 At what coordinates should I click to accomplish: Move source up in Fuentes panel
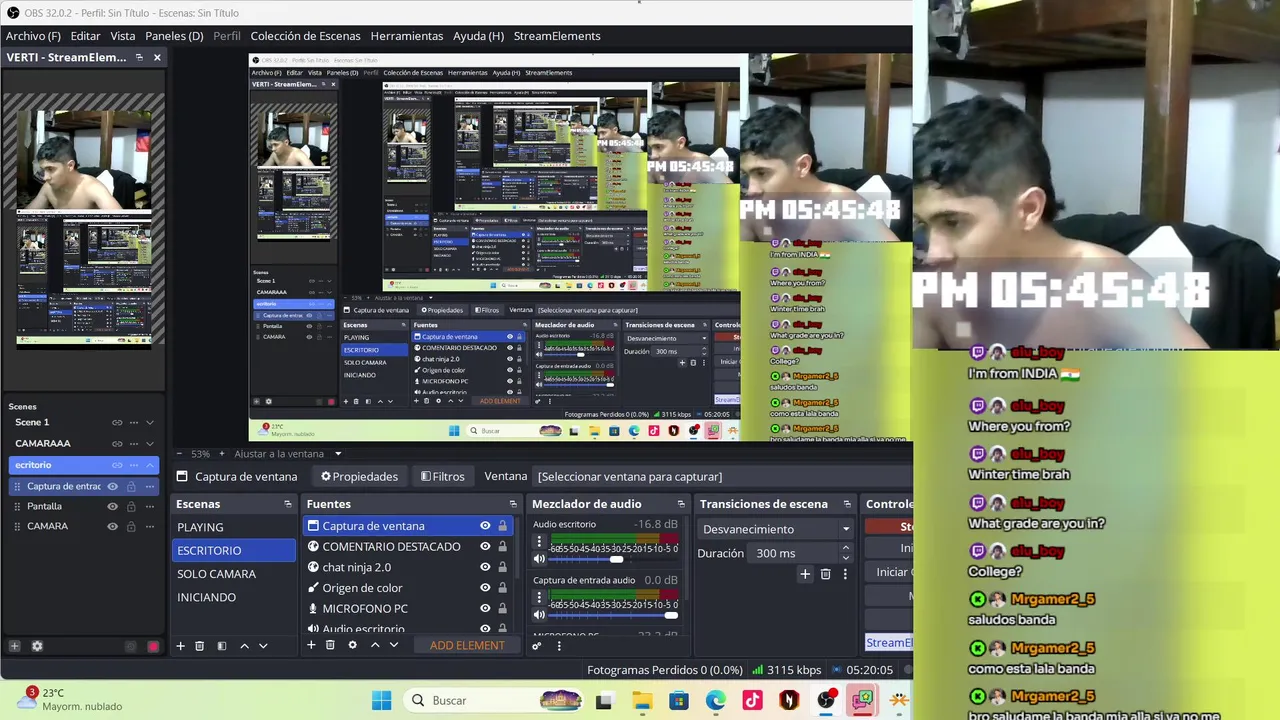(375, 645)
